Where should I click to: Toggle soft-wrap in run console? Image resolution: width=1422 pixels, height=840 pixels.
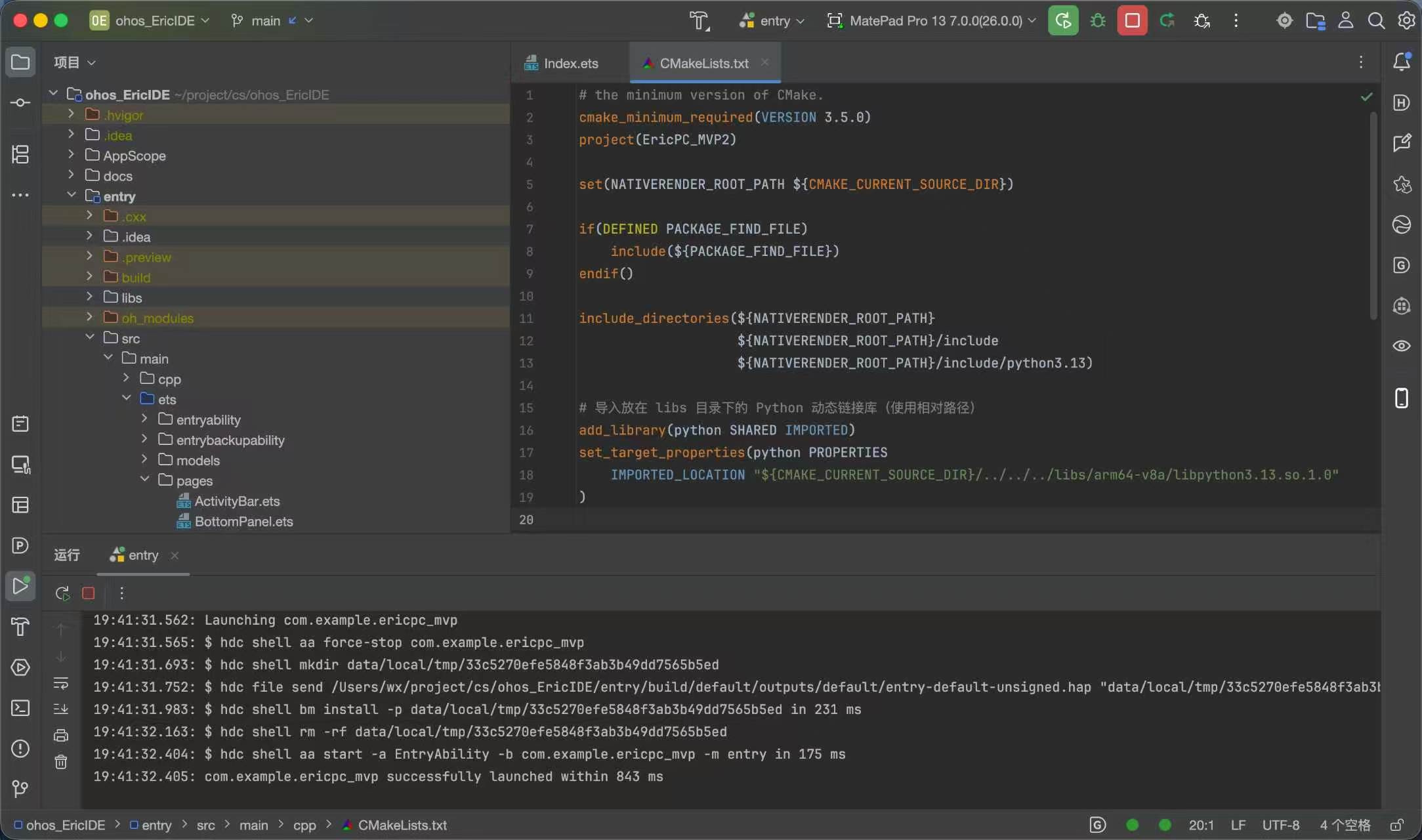pyautogui.click(x=61, y=684)
